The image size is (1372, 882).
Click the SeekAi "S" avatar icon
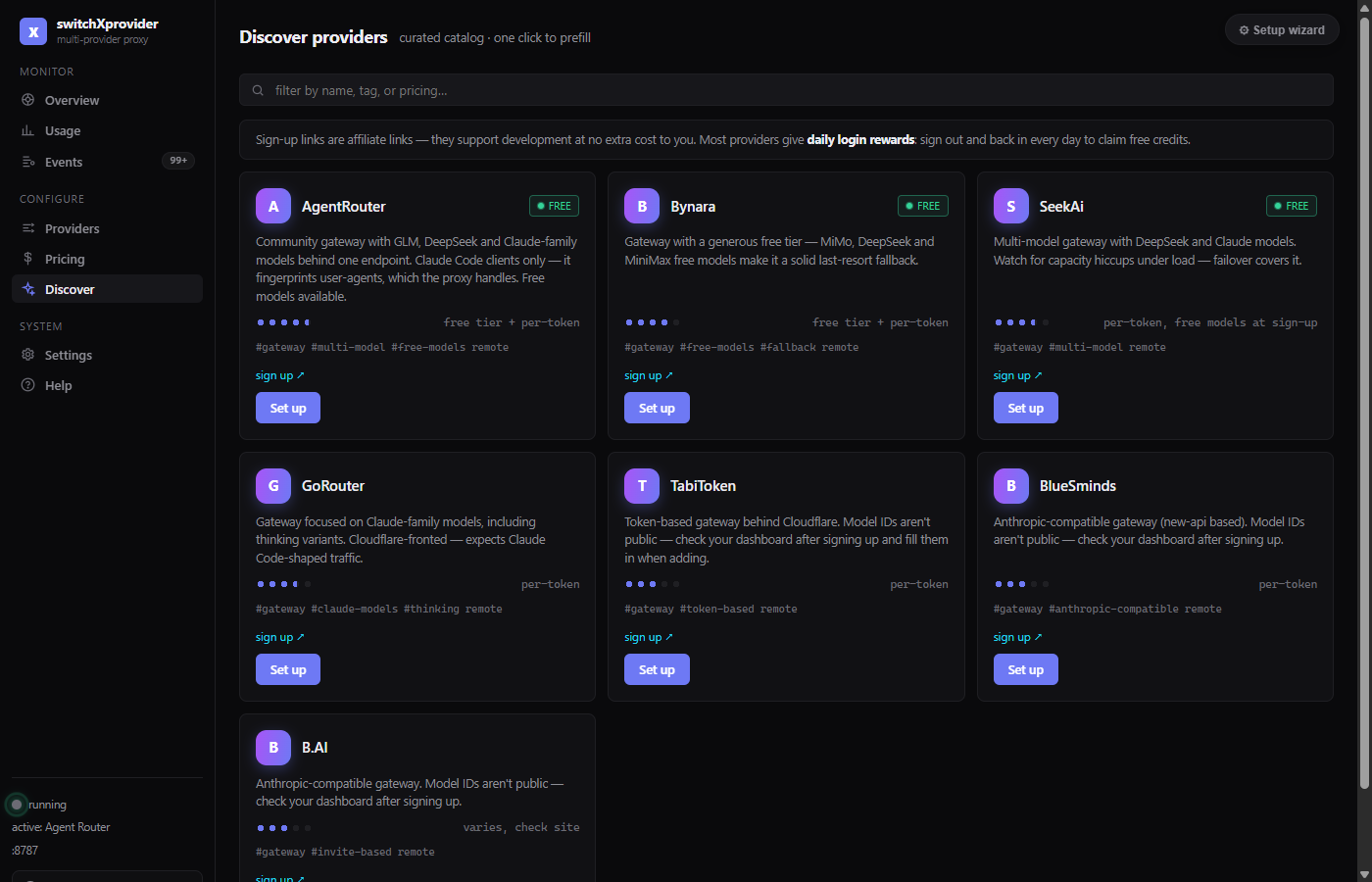coord(1011,206)
